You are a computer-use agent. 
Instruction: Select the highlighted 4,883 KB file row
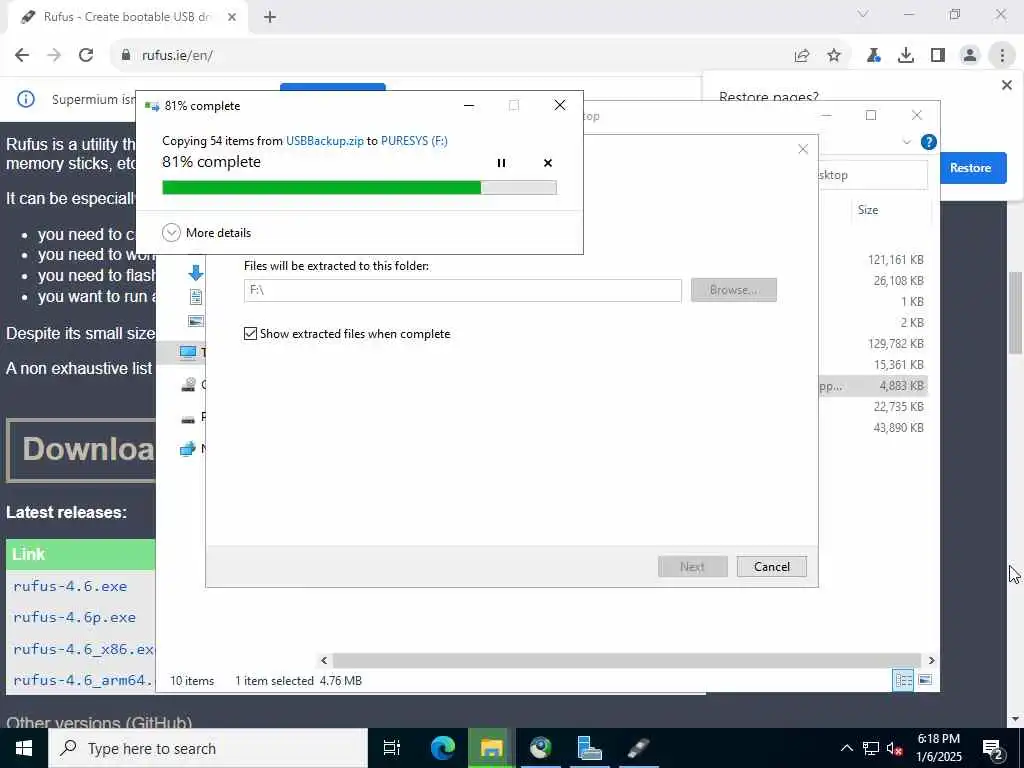pyautogui.click(x=873, y=386)
